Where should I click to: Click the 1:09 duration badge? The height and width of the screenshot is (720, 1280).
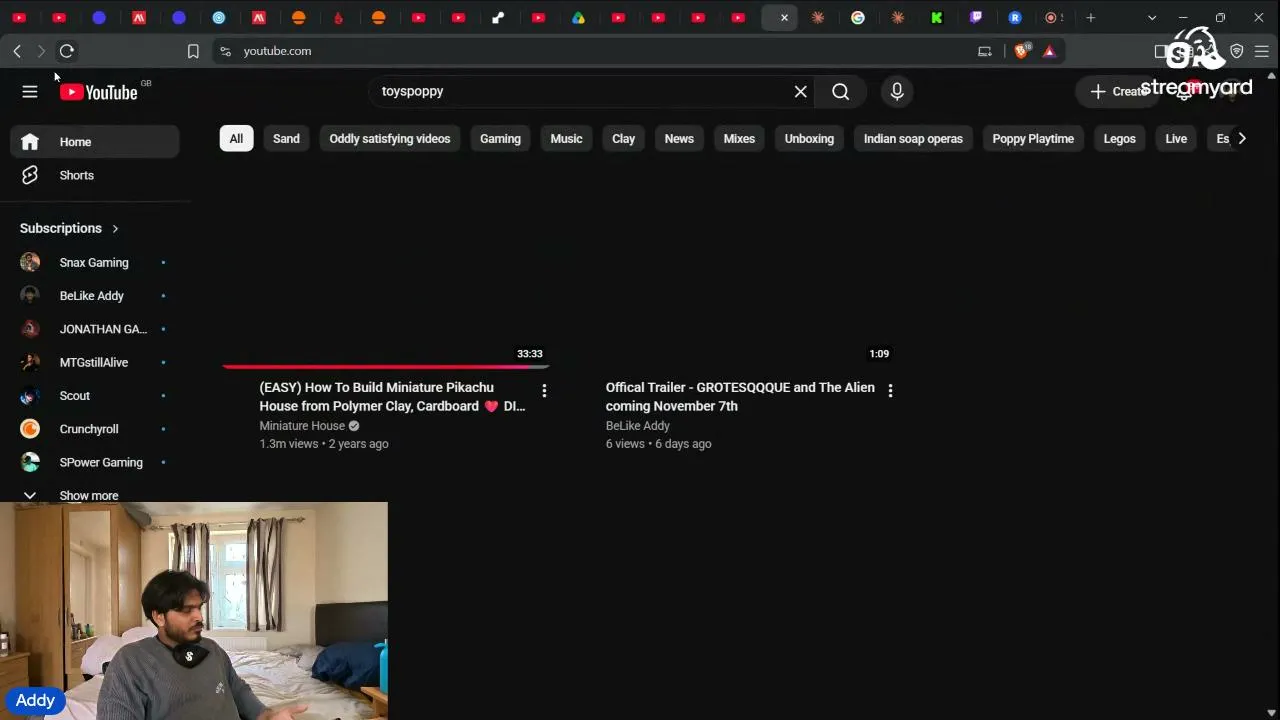pos(879,354)
